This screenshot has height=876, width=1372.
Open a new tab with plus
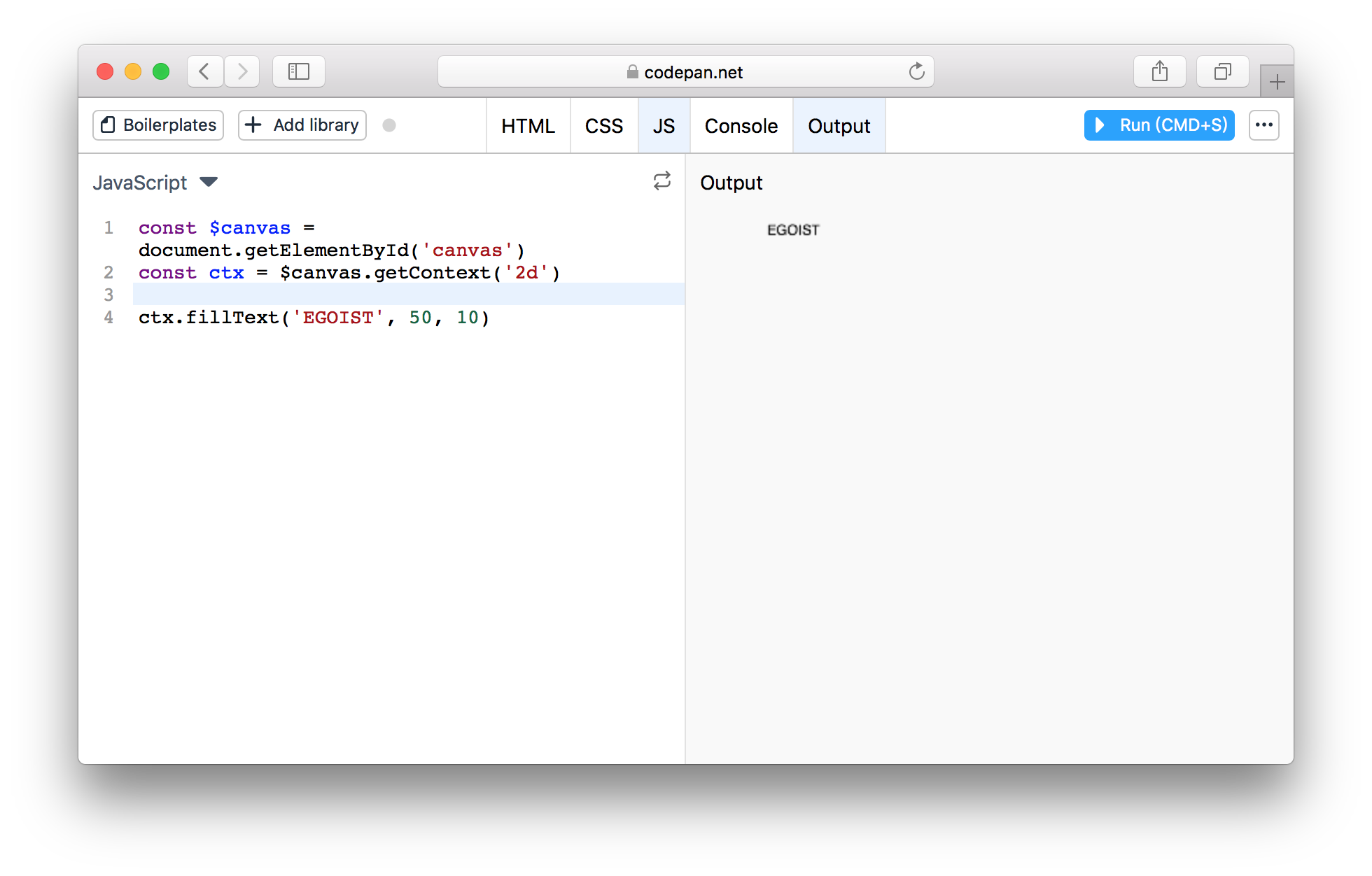click(1277, 82)
